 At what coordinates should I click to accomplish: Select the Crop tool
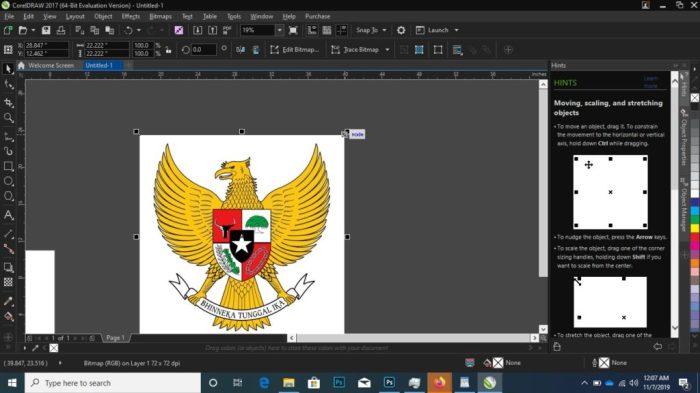coord(8,102)
